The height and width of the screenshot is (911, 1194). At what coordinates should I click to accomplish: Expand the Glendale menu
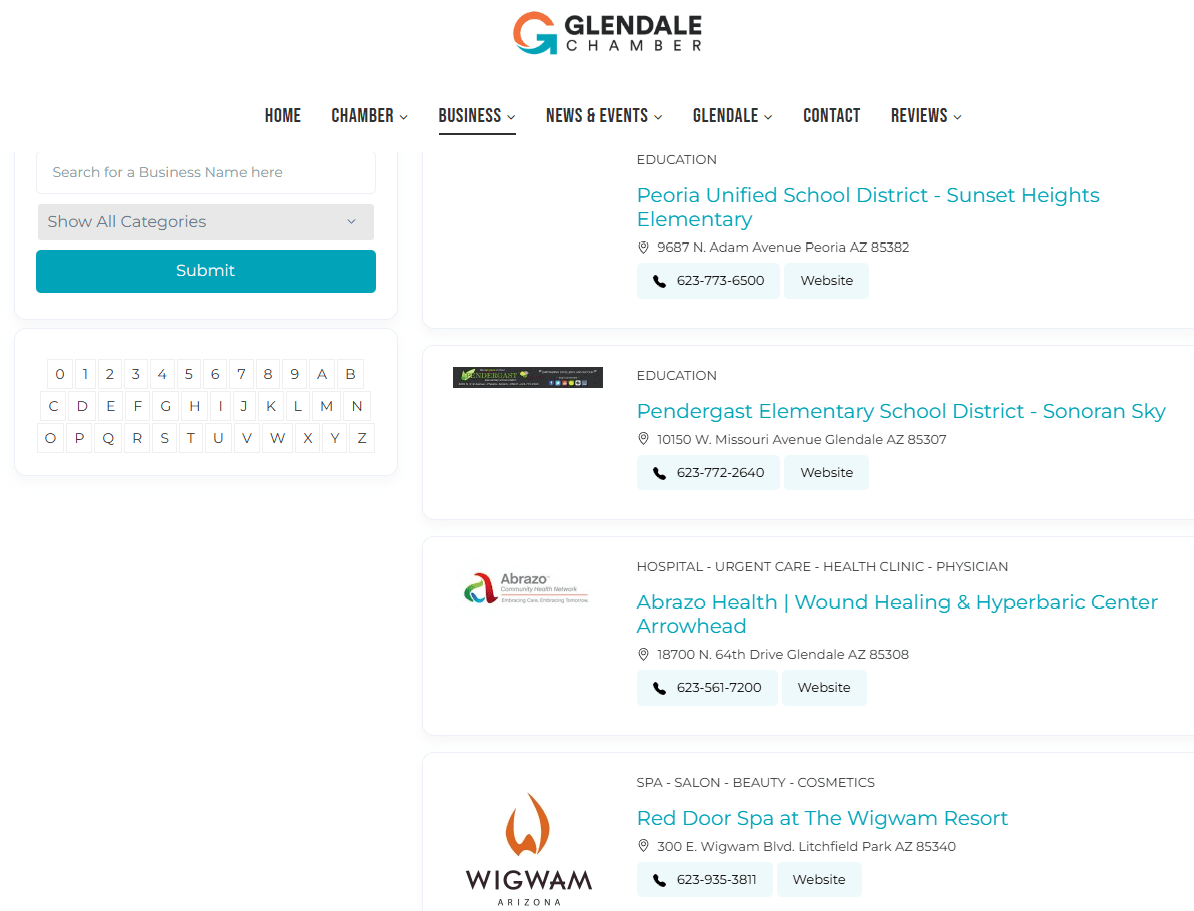[733, 116]
